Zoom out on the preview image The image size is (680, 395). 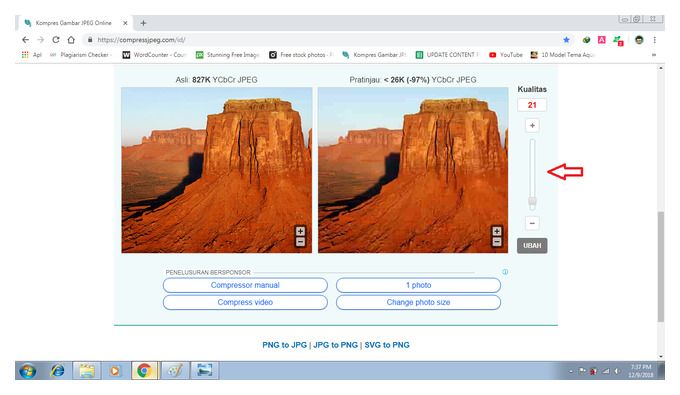[497, 242]
